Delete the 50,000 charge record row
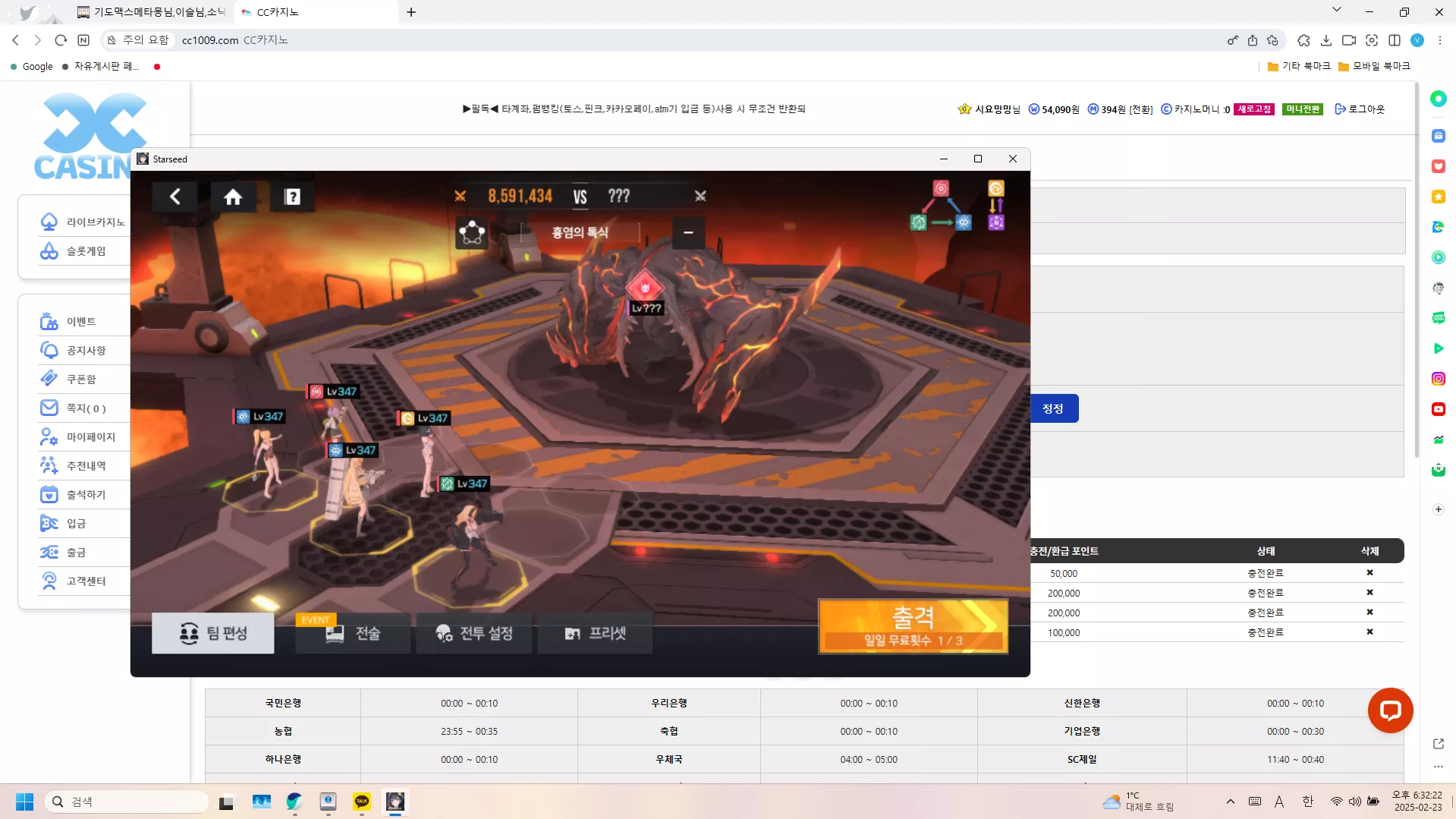Viewport: 1456px width, 819px height. tap(1370, 573)
